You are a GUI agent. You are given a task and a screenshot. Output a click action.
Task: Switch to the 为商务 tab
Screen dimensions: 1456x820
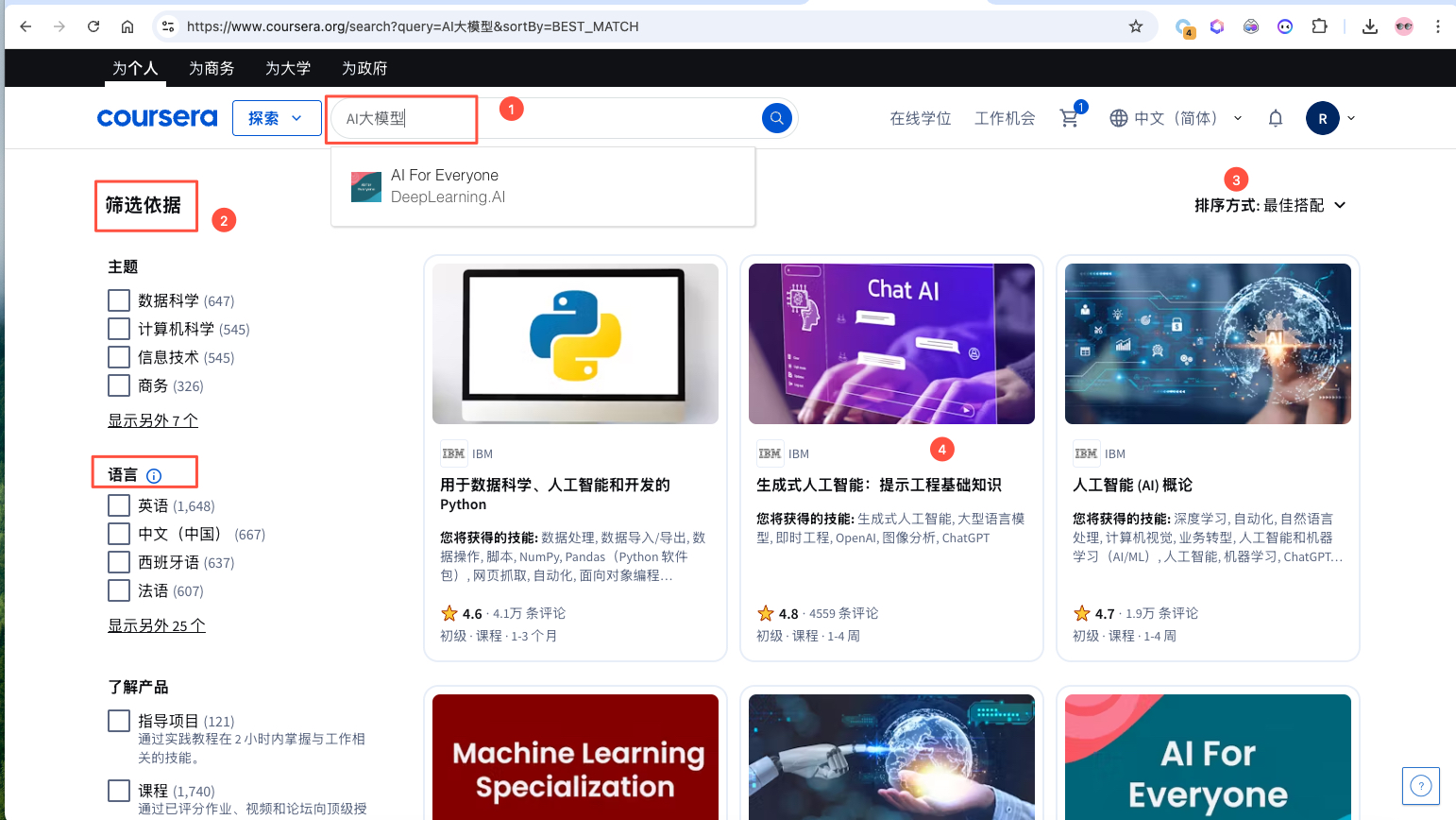click(212, 68)
